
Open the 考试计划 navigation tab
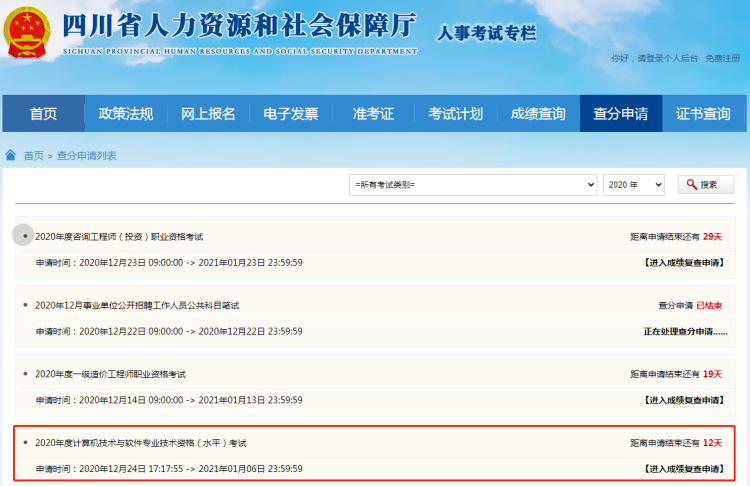pos(455,113)
